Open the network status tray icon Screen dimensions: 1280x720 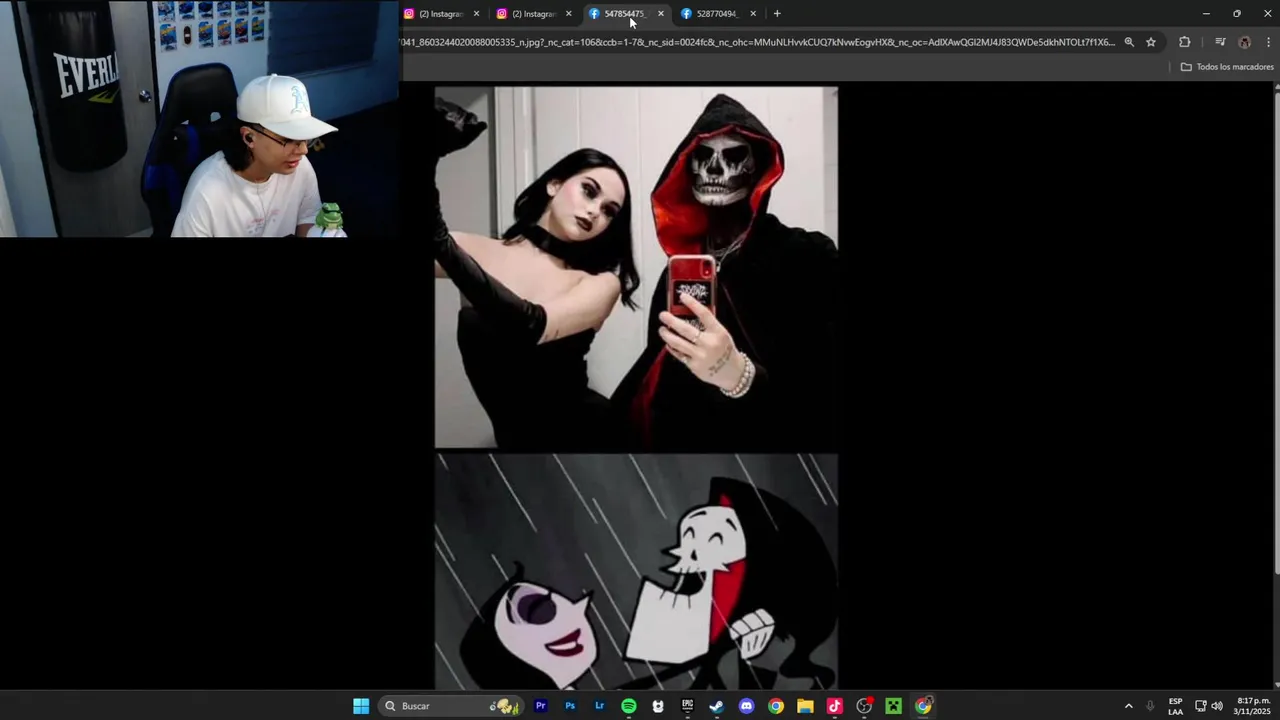coord(1201,706)
